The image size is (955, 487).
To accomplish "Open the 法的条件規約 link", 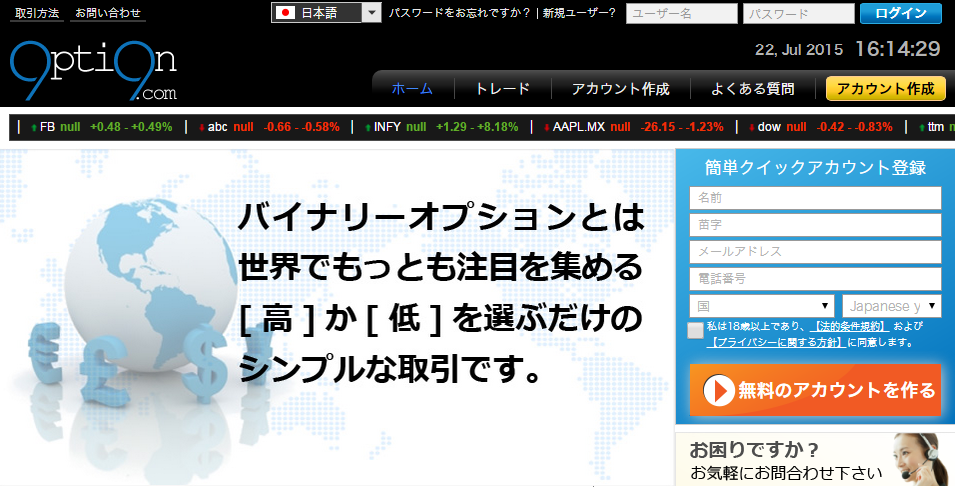I will (851, 326).
